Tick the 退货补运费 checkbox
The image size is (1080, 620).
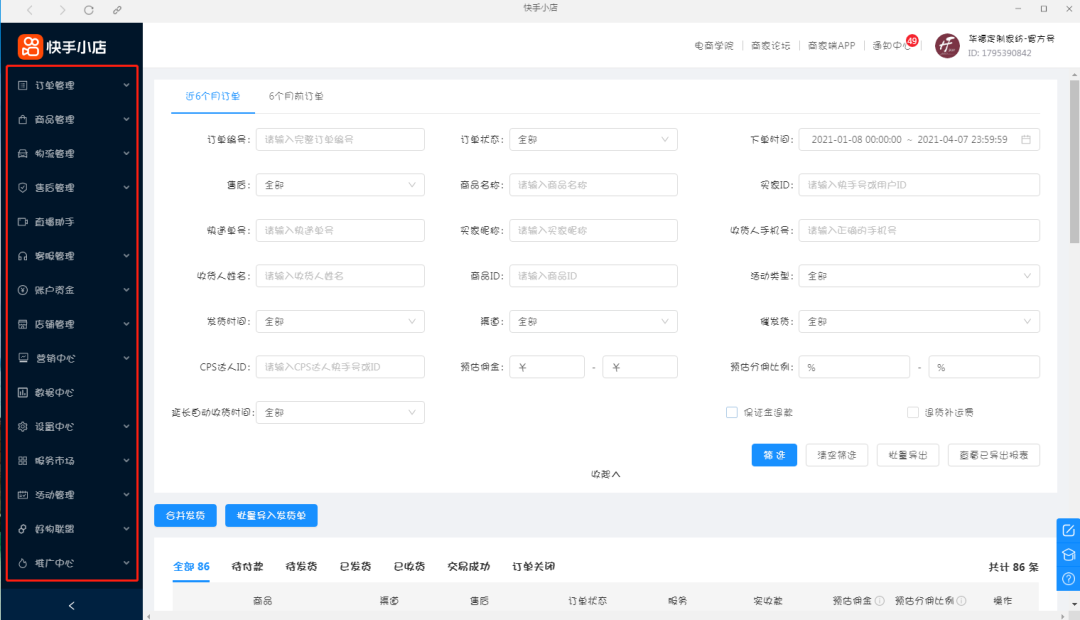[x=912, y=412]
